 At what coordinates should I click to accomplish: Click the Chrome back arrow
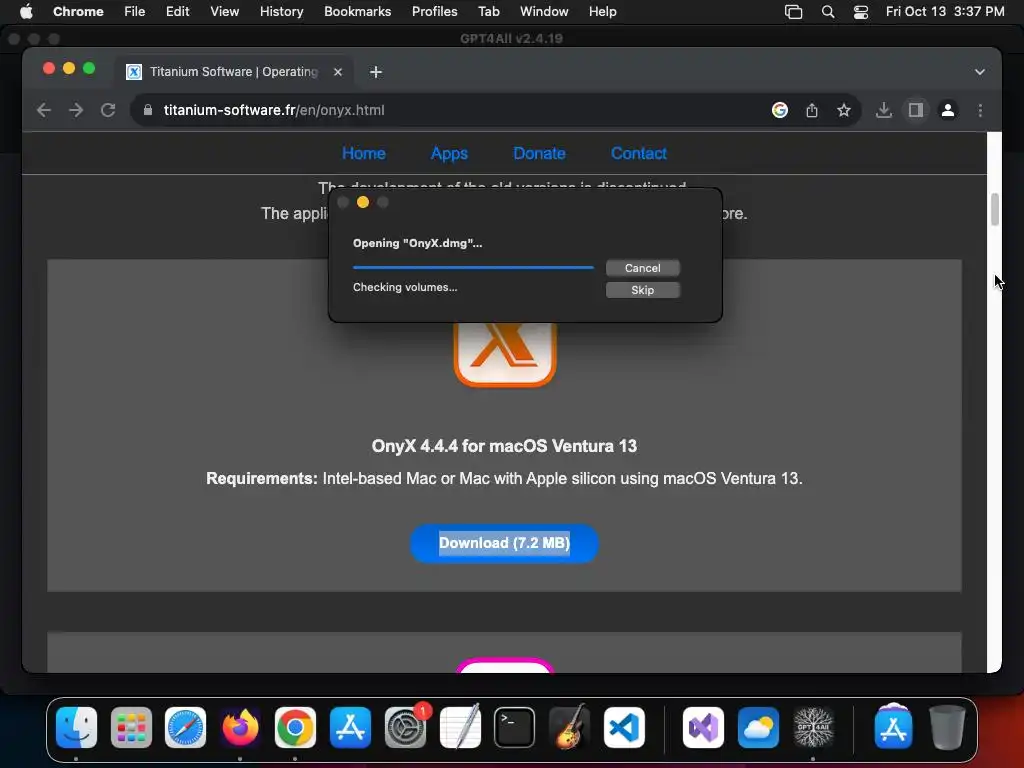coord(44,110)
